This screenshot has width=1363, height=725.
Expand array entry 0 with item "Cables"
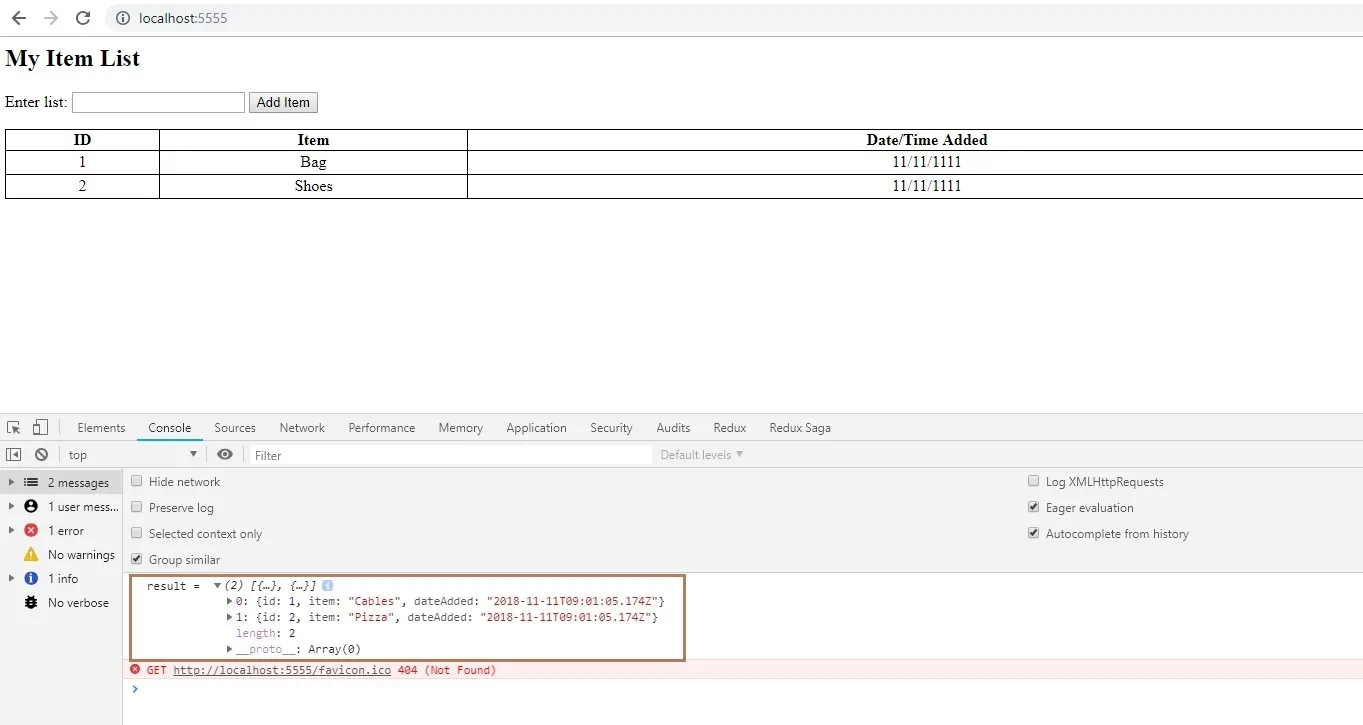point(230,601)
